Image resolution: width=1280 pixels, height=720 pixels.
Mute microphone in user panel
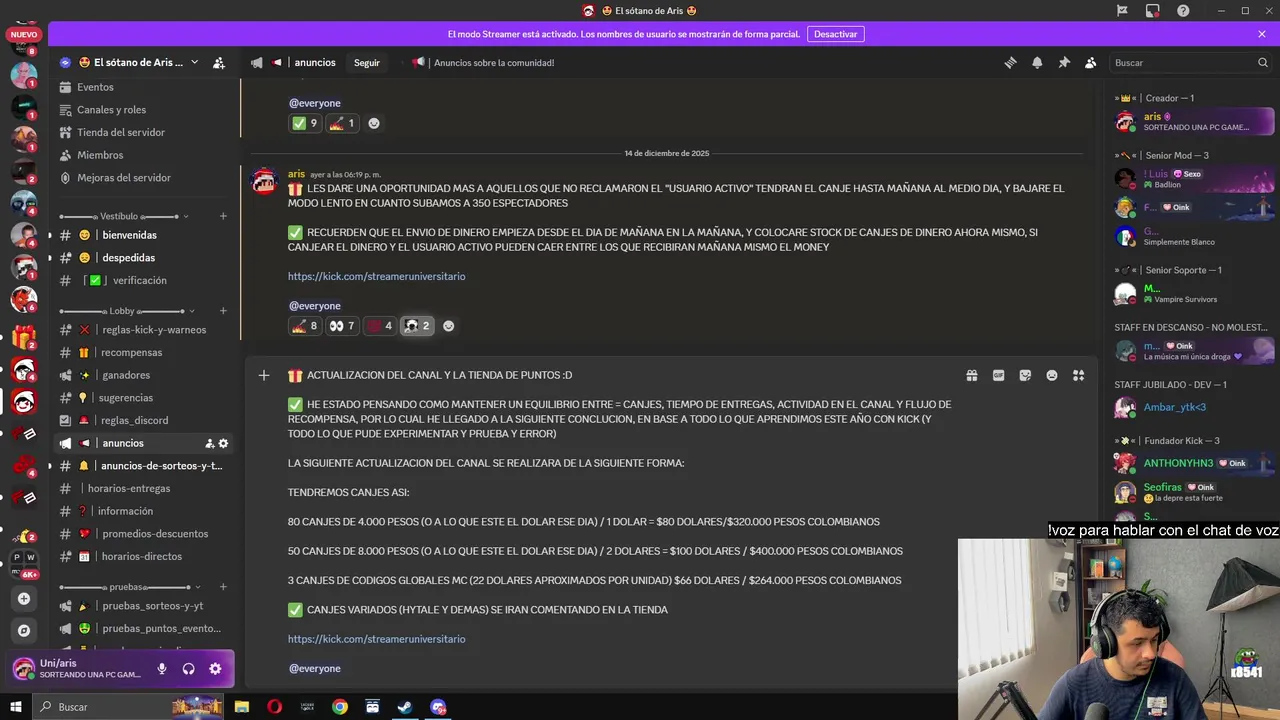pyautogui.click(x=162, y=669)
